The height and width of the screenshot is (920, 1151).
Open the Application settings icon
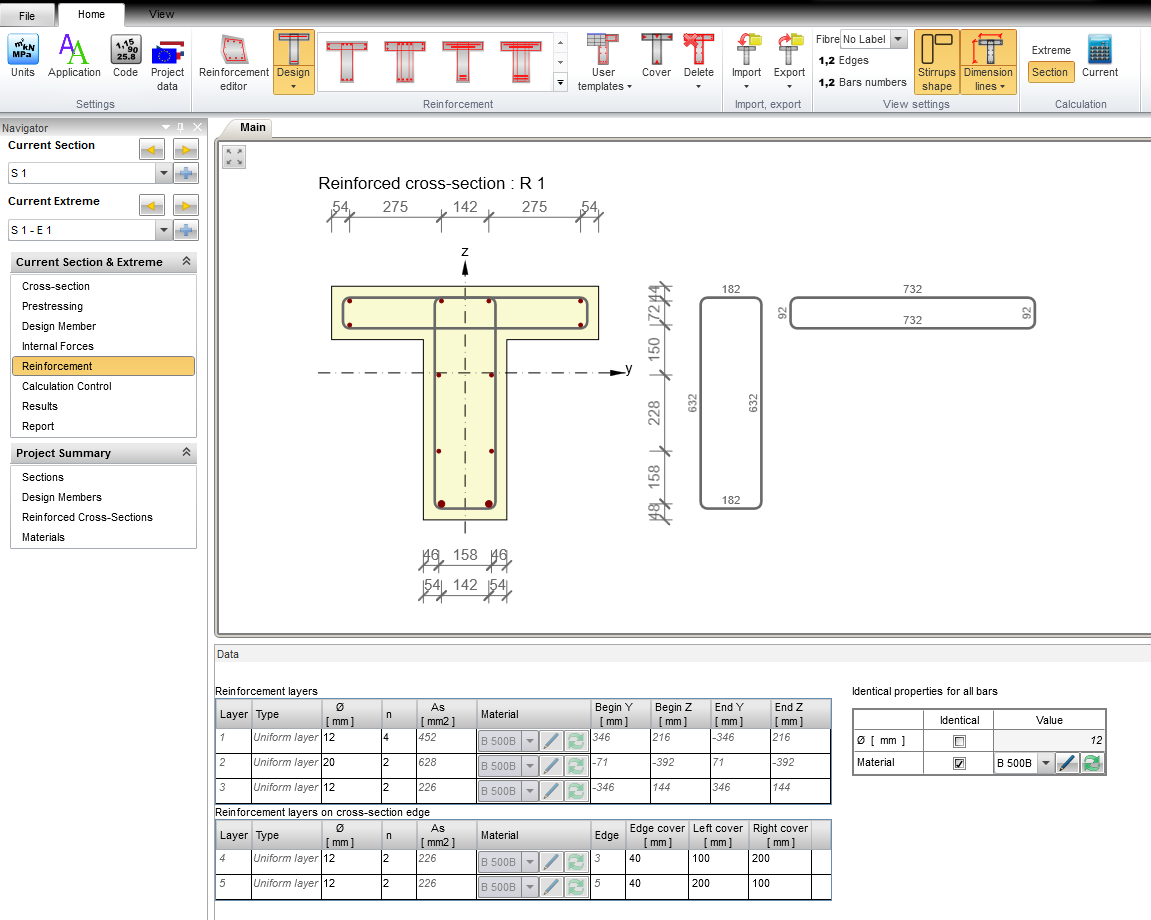click(74, 56)
